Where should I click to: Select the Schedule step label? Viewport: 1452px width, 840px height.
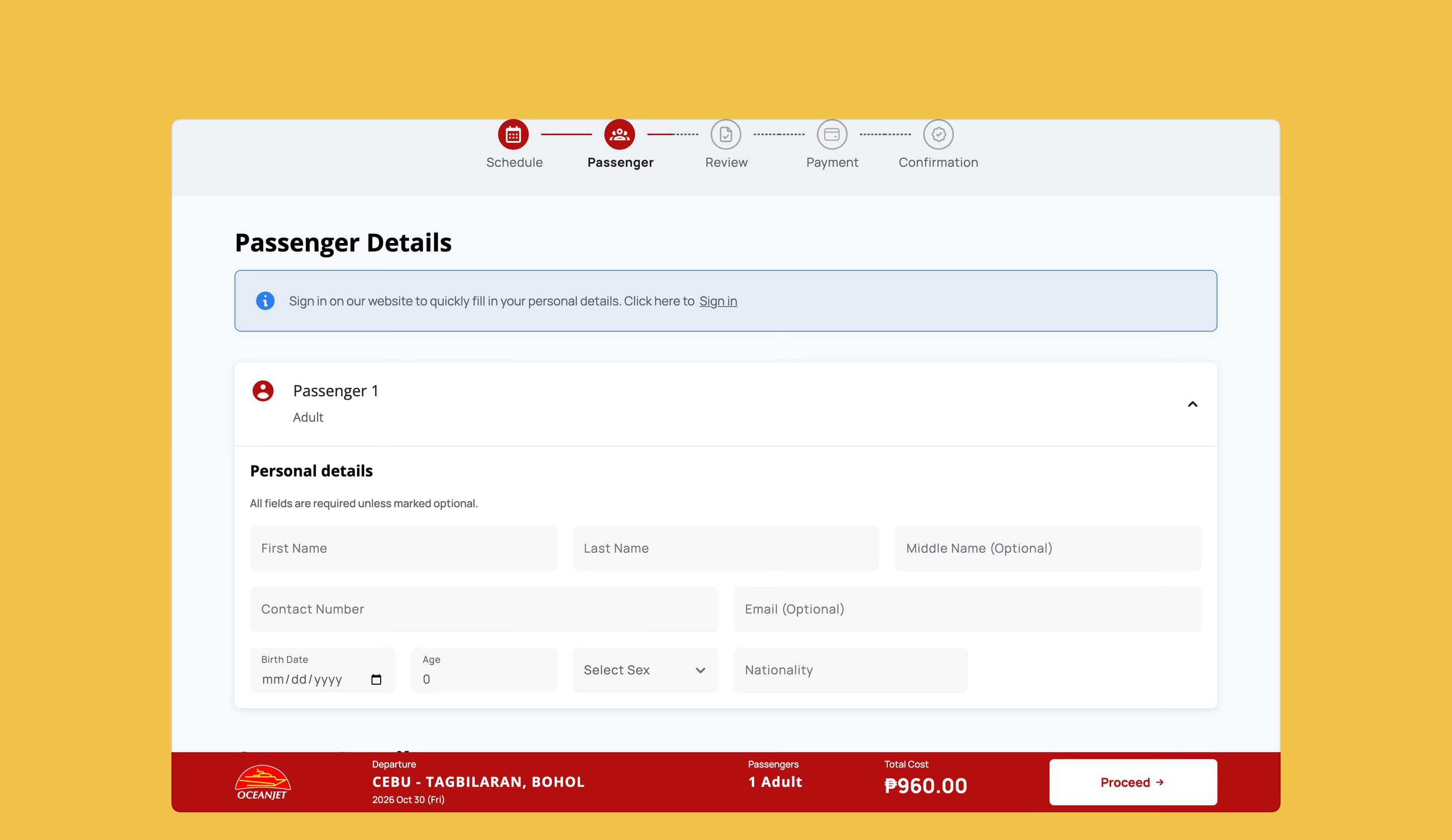[514, 162]
